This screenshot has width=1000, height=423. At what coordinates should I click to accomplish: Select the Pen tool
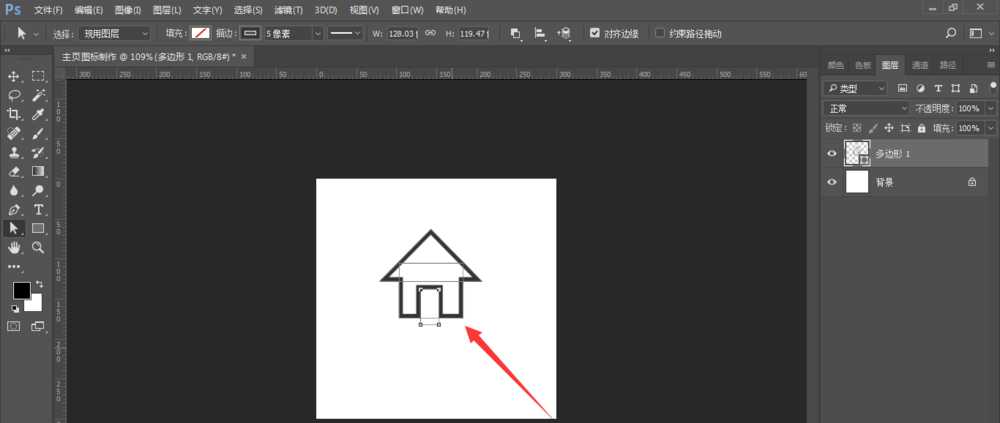[15, 210]
